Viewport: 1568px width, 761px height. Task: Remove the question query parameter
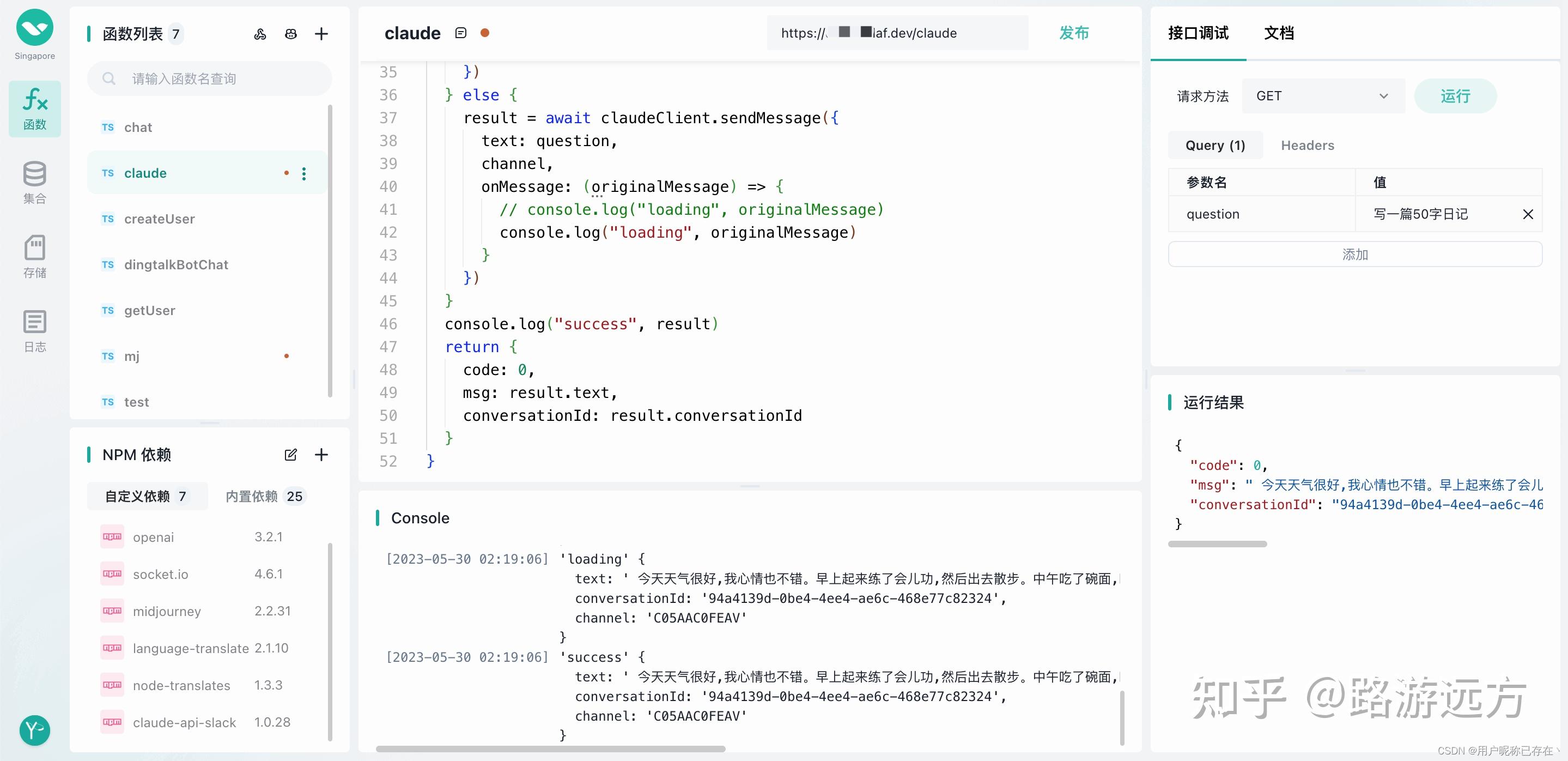pos(1529,214)
